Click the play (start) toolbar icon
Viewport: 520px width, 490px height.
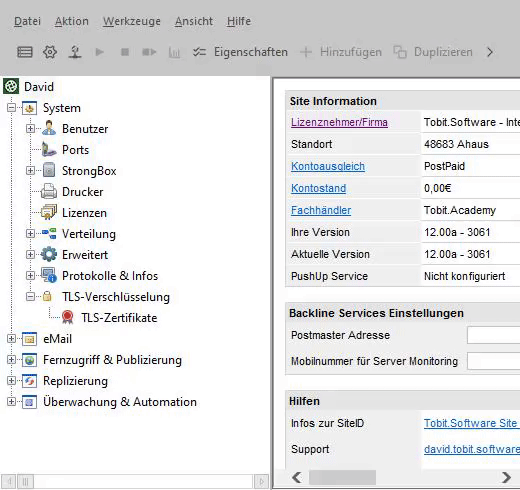tap(99, 52)
